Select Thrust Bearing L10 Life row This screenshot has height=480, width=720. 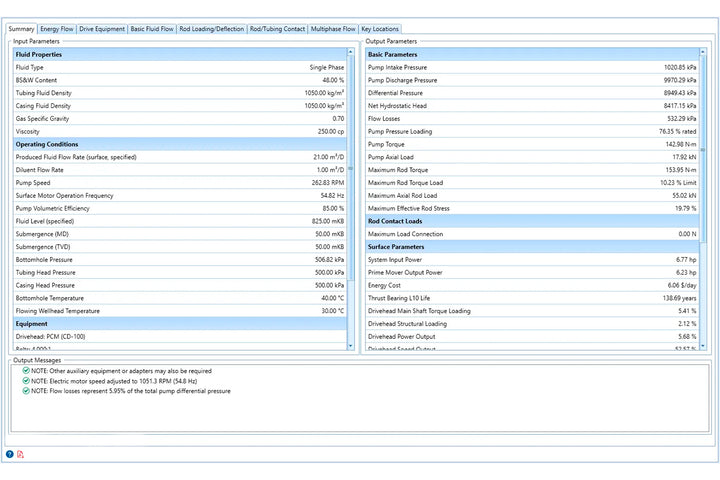click(x=532, y=298)
